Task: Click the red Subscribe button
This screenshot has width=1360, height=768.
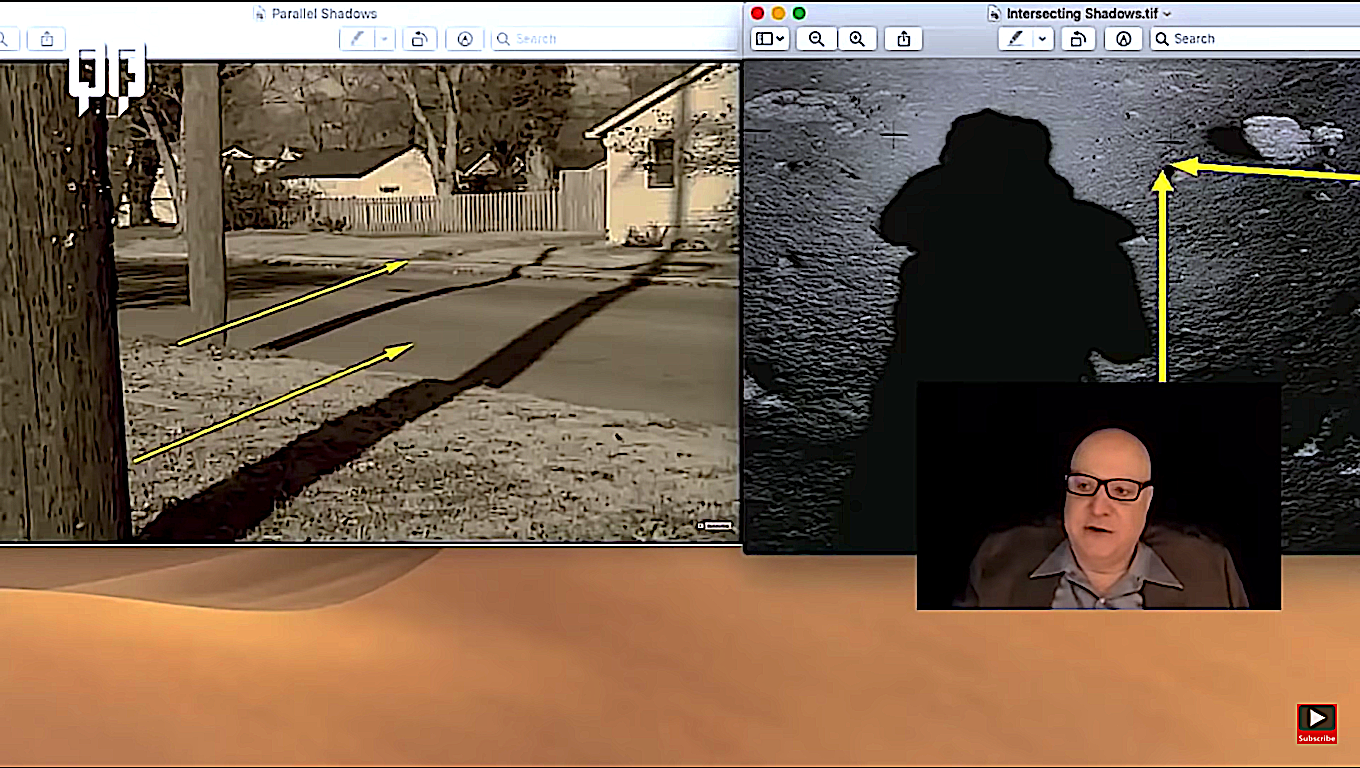Action: point(1316,724)
